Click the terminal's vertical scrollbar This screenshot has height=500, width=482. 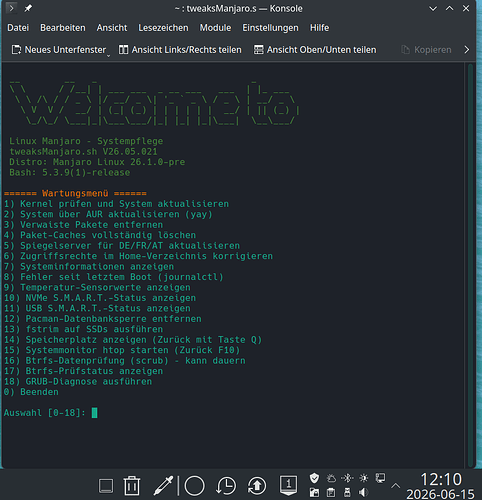click(470, 265)
